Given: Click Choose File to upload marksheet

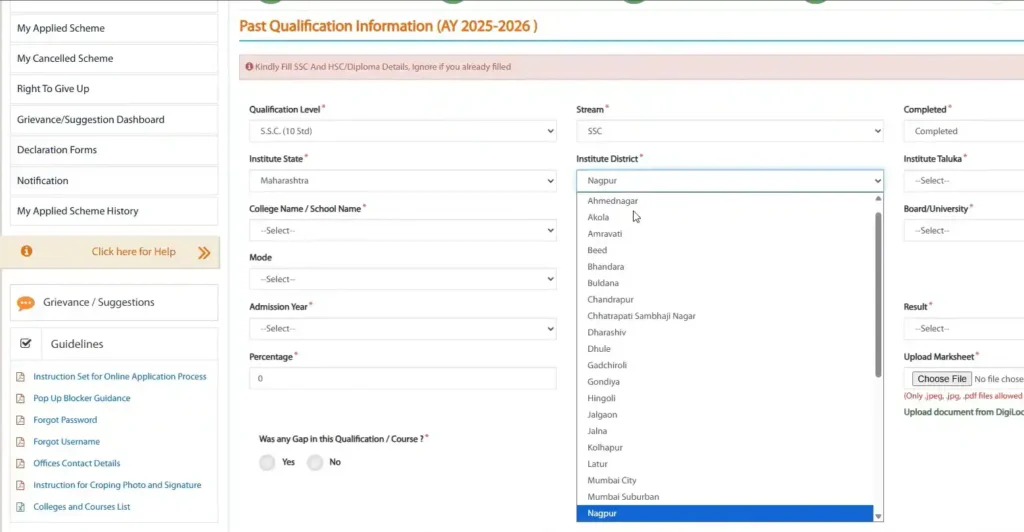Looking at the screenshot, I should tap(942, 379).
